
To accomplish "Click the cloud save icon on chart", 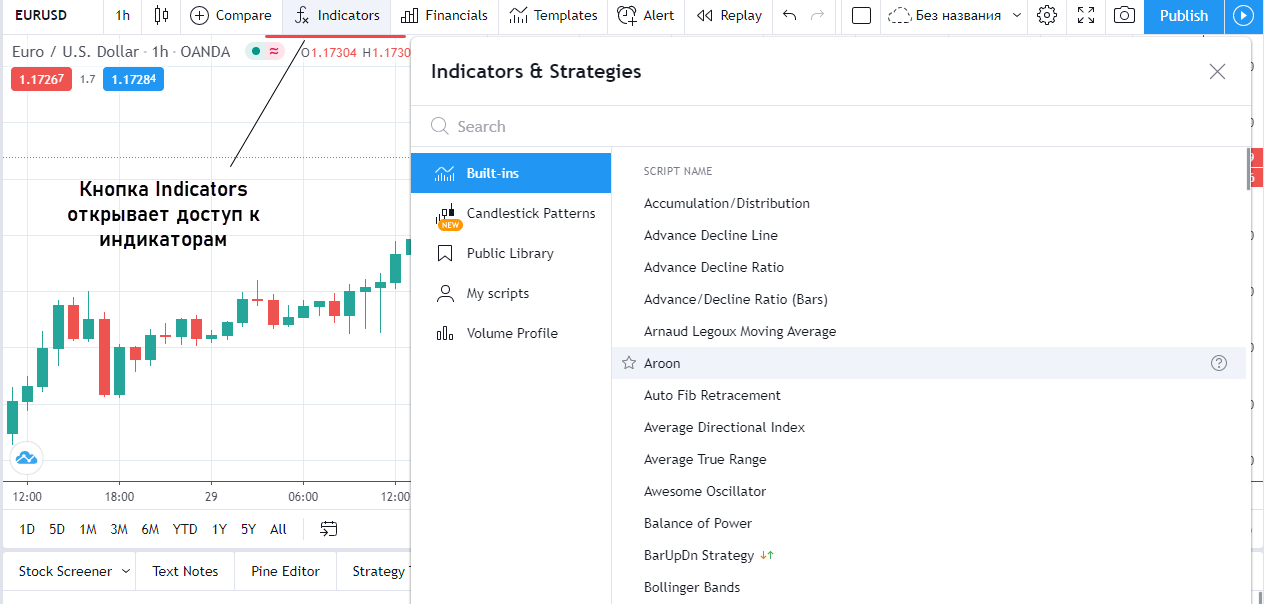I will 26,458.
